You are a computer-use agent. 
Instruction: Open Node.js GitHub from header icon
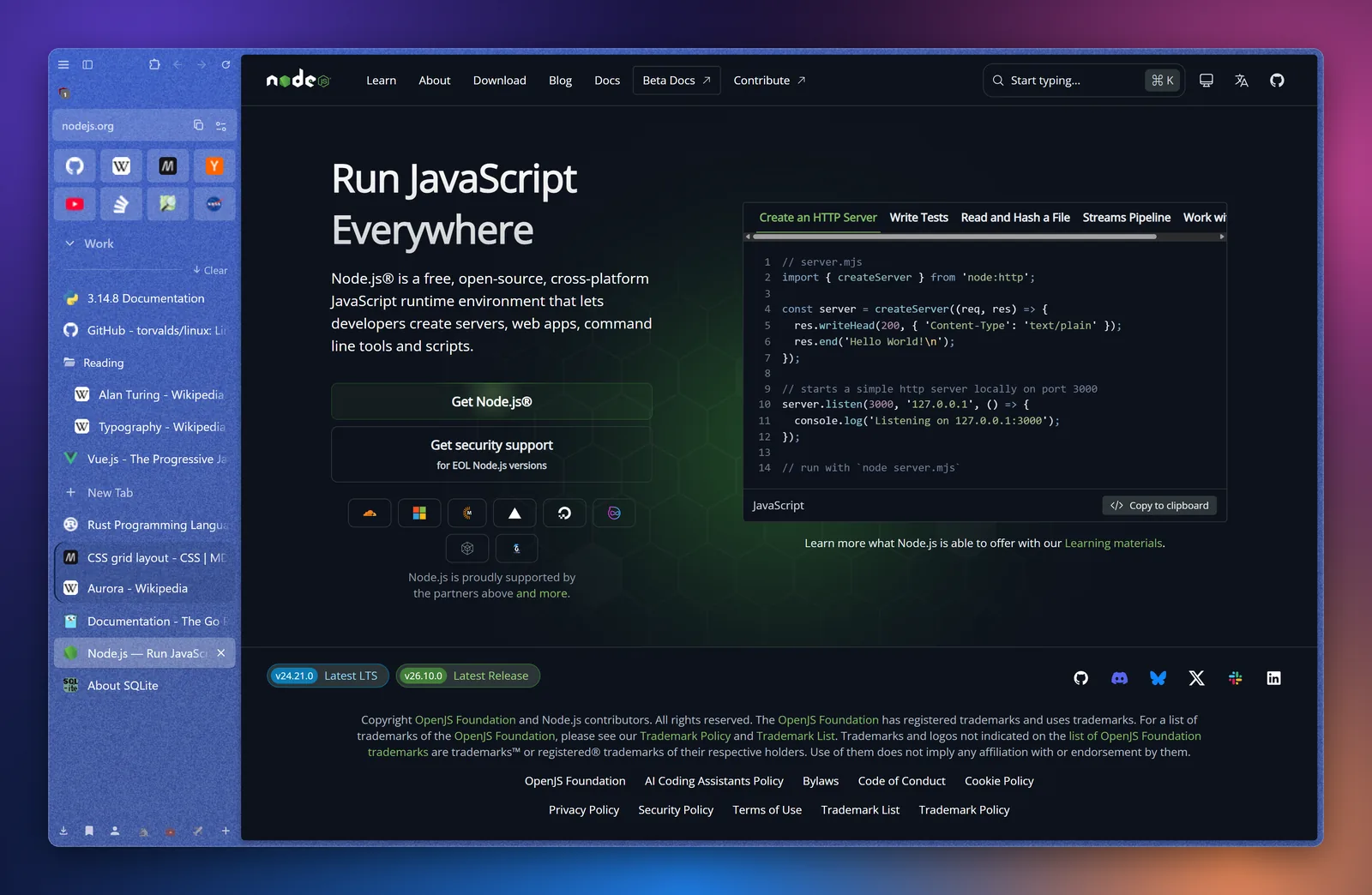tap(1277, 81)
